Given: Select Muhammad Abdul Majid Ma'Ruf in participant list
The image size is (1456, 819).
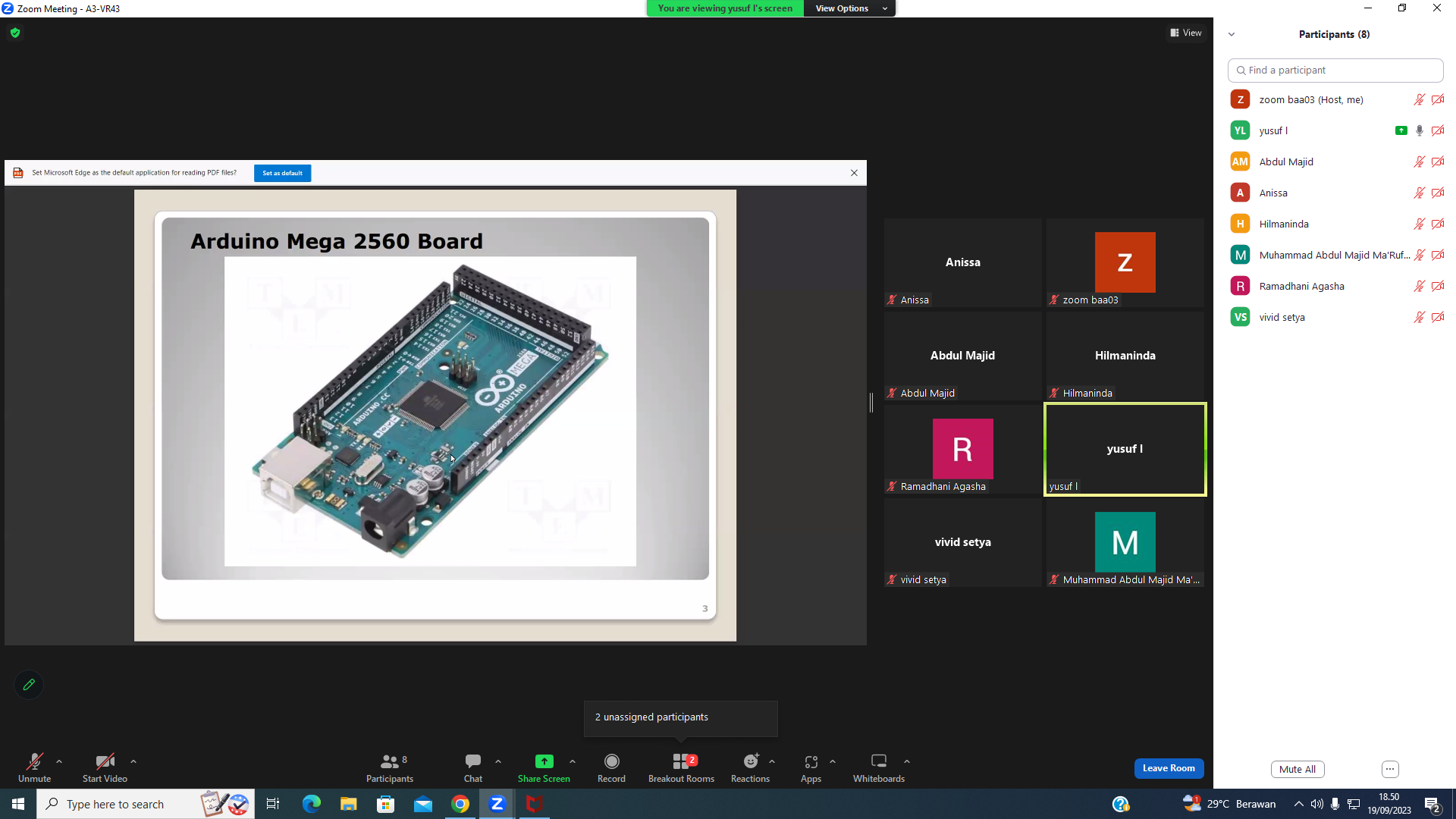Looking at the screenshot, I should point(1335,255).
